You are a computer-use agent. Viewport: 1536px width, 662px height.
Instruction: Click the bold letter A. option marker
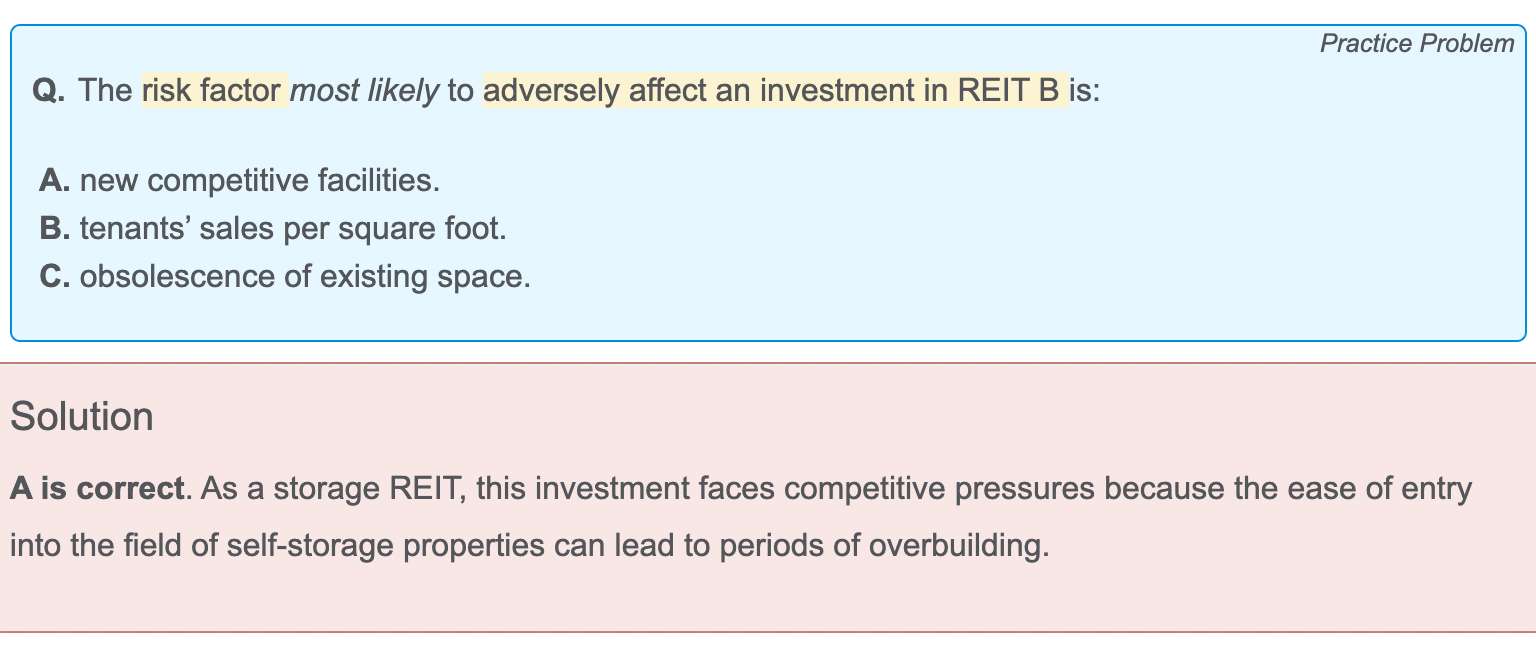click(x=54, y=181)
